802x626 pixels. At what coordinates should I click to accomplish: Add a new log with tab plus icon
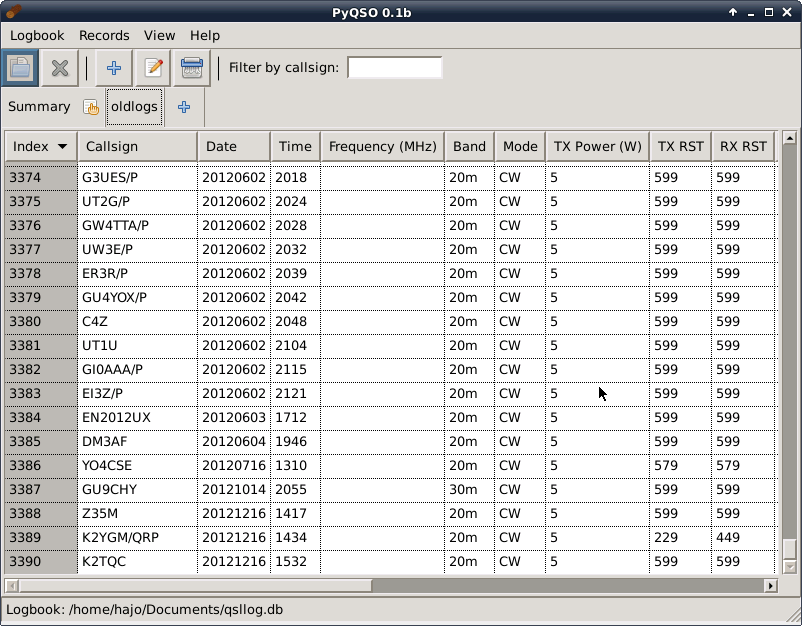tap(184, 107)
